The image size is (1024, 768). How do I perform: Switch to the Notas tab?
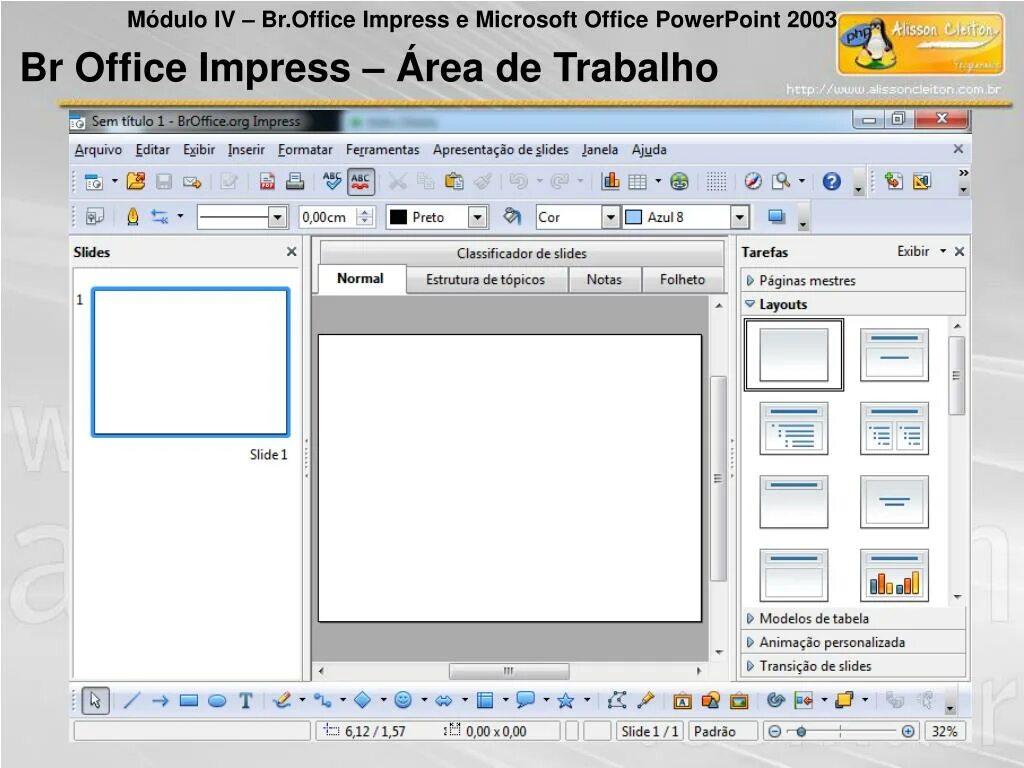tap(604, 280)
